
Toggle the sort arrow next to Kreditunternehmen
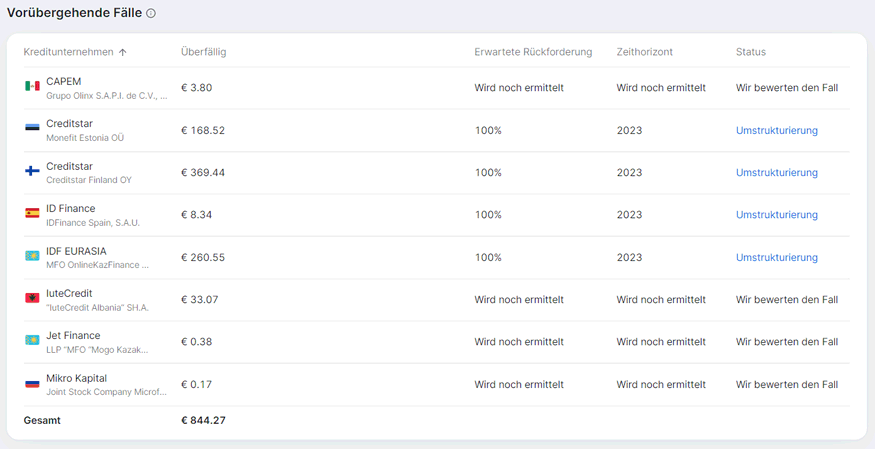coord(123,52)
